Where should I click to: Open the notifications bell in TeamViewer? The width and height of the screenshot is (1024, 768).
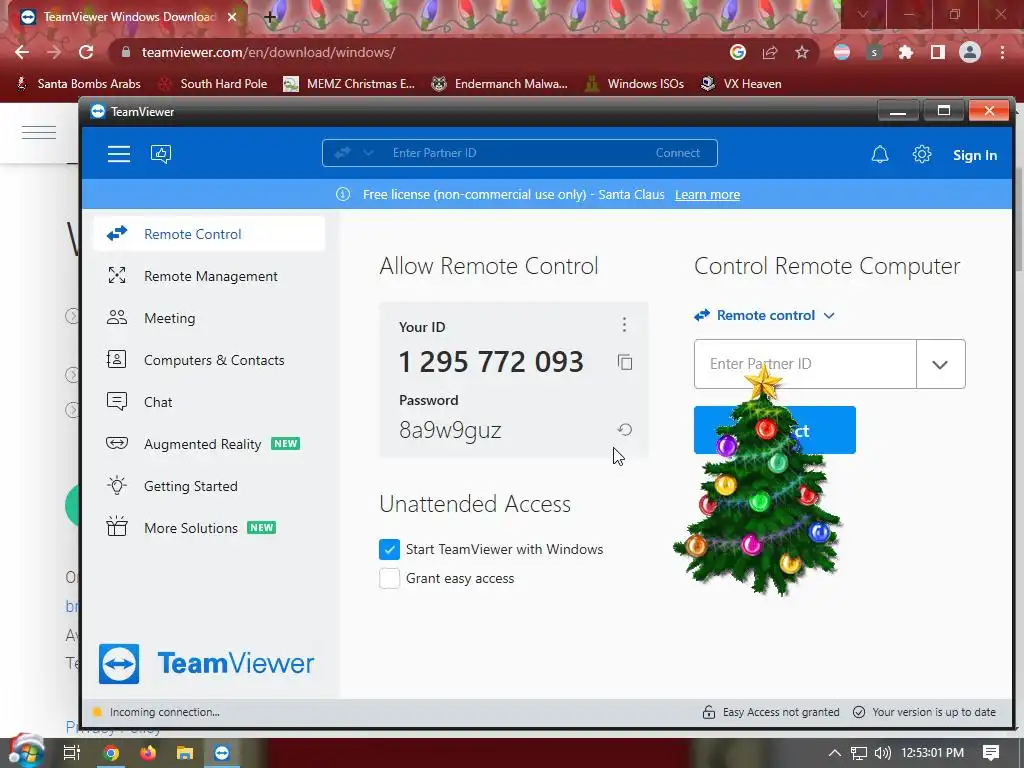[880, 155]
